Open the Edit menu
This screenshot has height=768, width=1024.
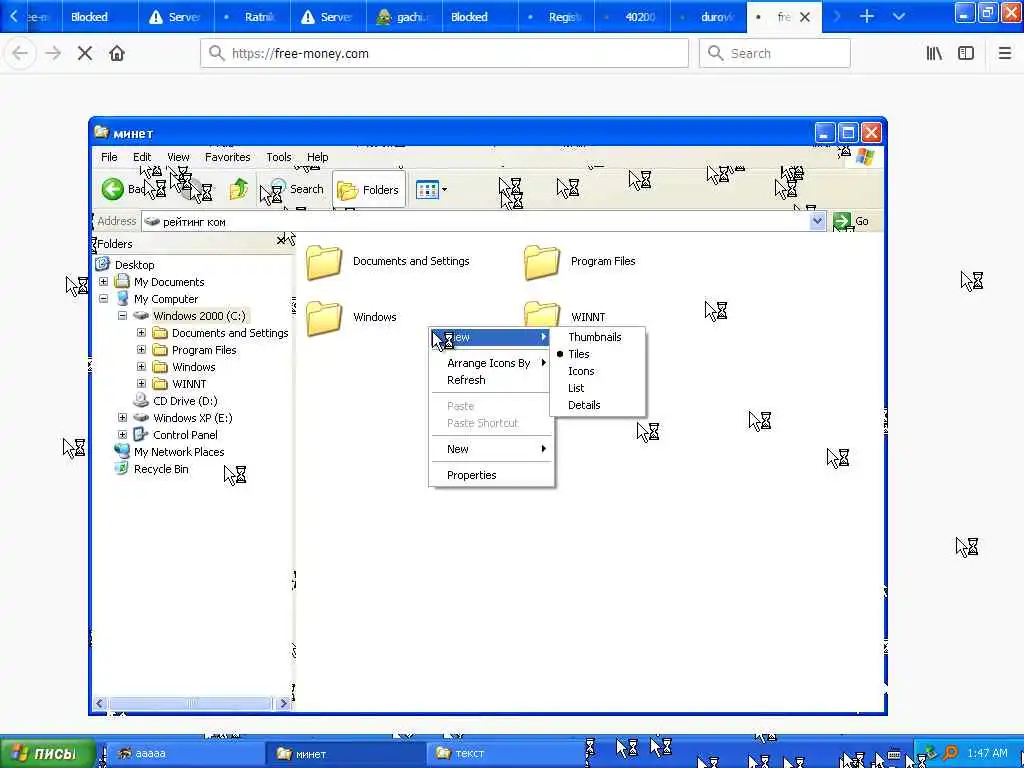pyautogui.click(x=142, y=157)
